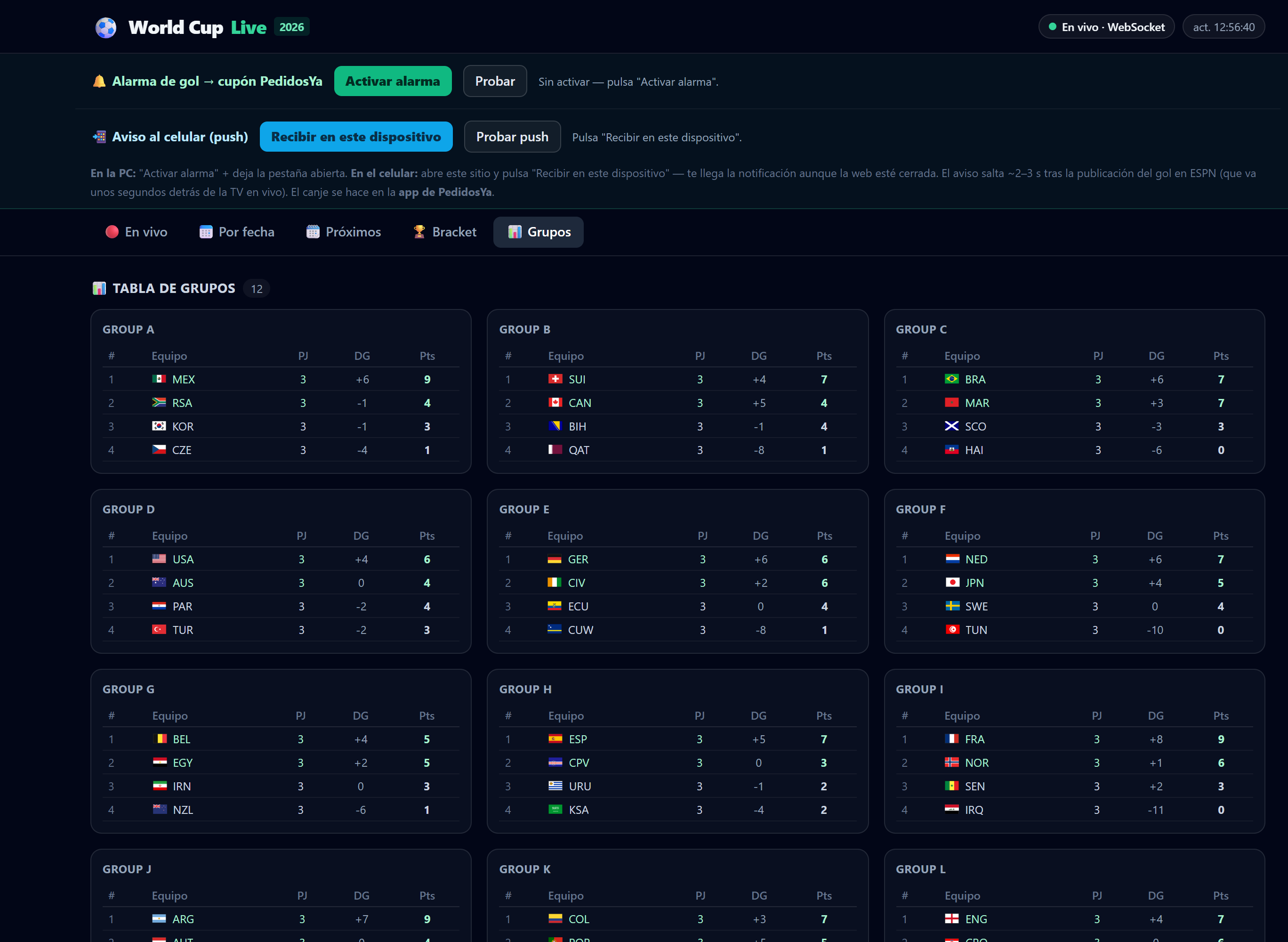Click the GROUP C heading
This screenshot has height=942, width=1288.
[x=921, y=330]
